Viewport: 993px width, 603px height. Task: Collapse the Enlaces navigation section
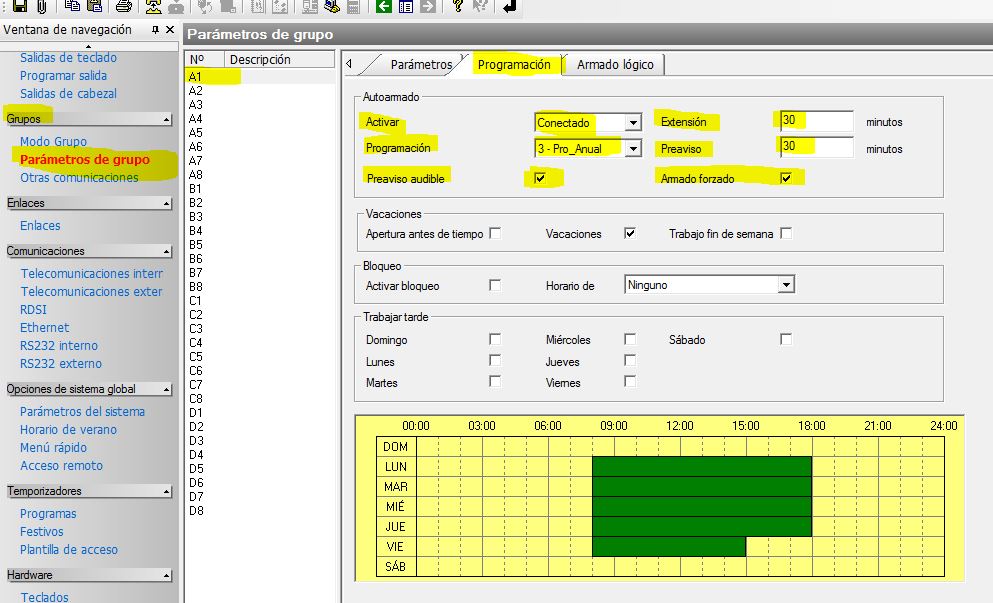(x=166, y=203)
